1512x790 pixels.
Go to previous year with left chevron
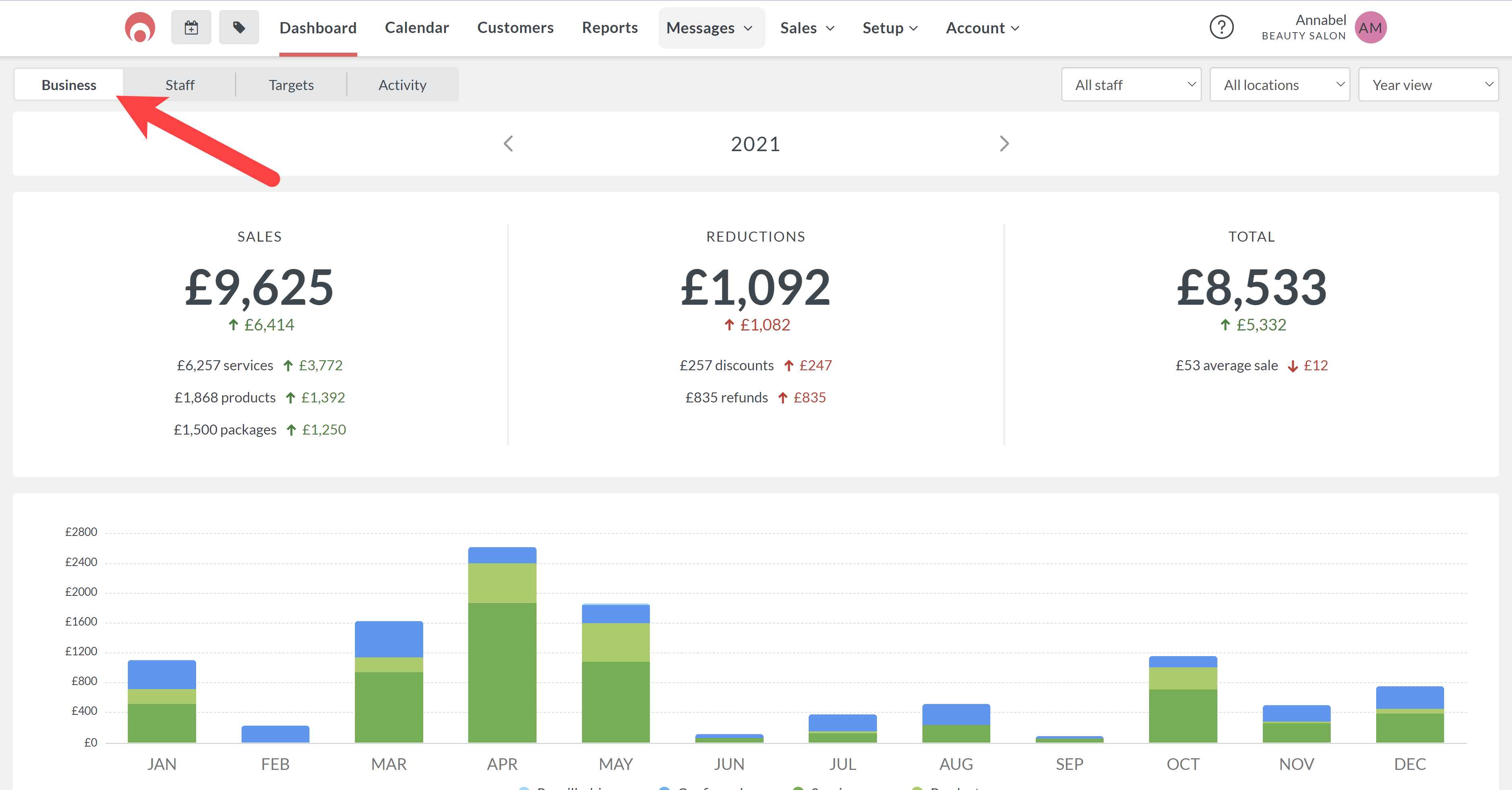click(x=508, y=144)
